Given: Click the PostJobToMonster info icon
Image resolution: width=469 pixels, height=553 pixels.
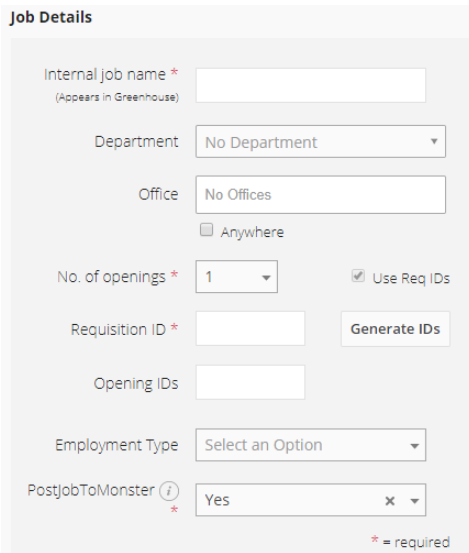Looking at the screenshot, I should [169, 491].
